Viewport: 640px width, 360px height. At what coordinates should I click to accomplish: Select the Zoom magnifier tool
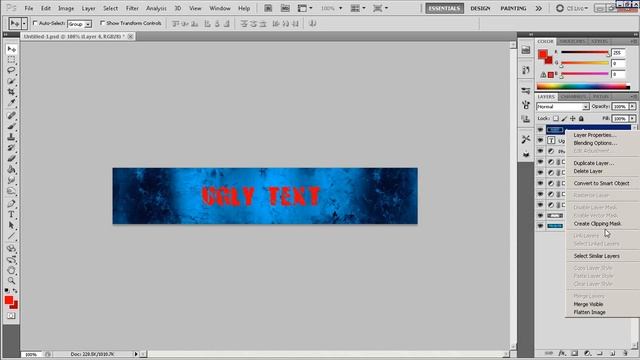11,281
